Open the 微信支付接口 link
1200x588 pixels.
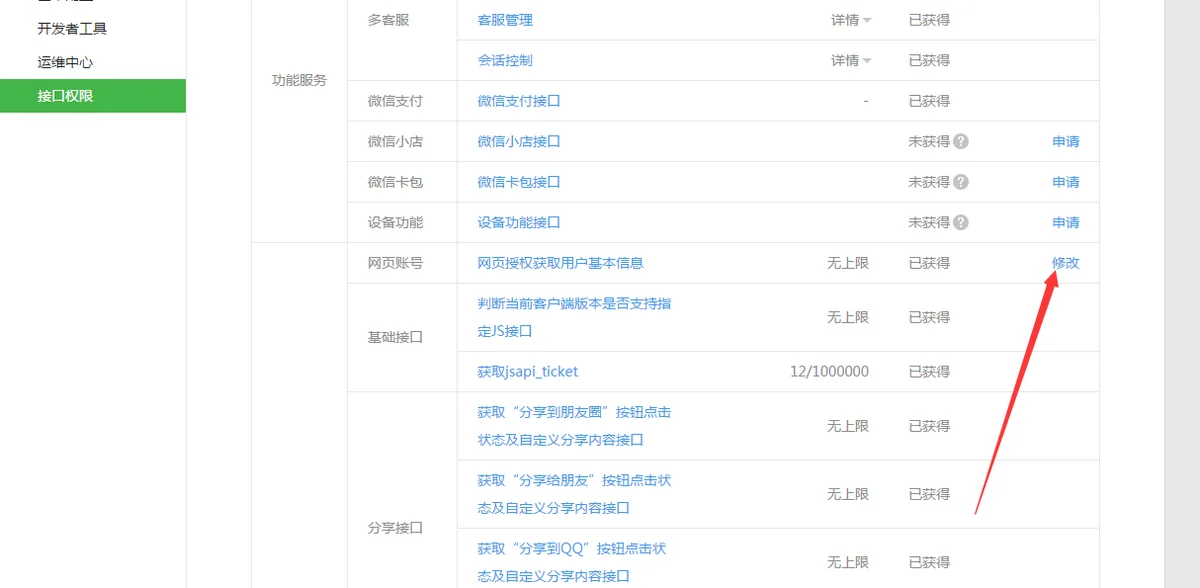coord(519,101)
